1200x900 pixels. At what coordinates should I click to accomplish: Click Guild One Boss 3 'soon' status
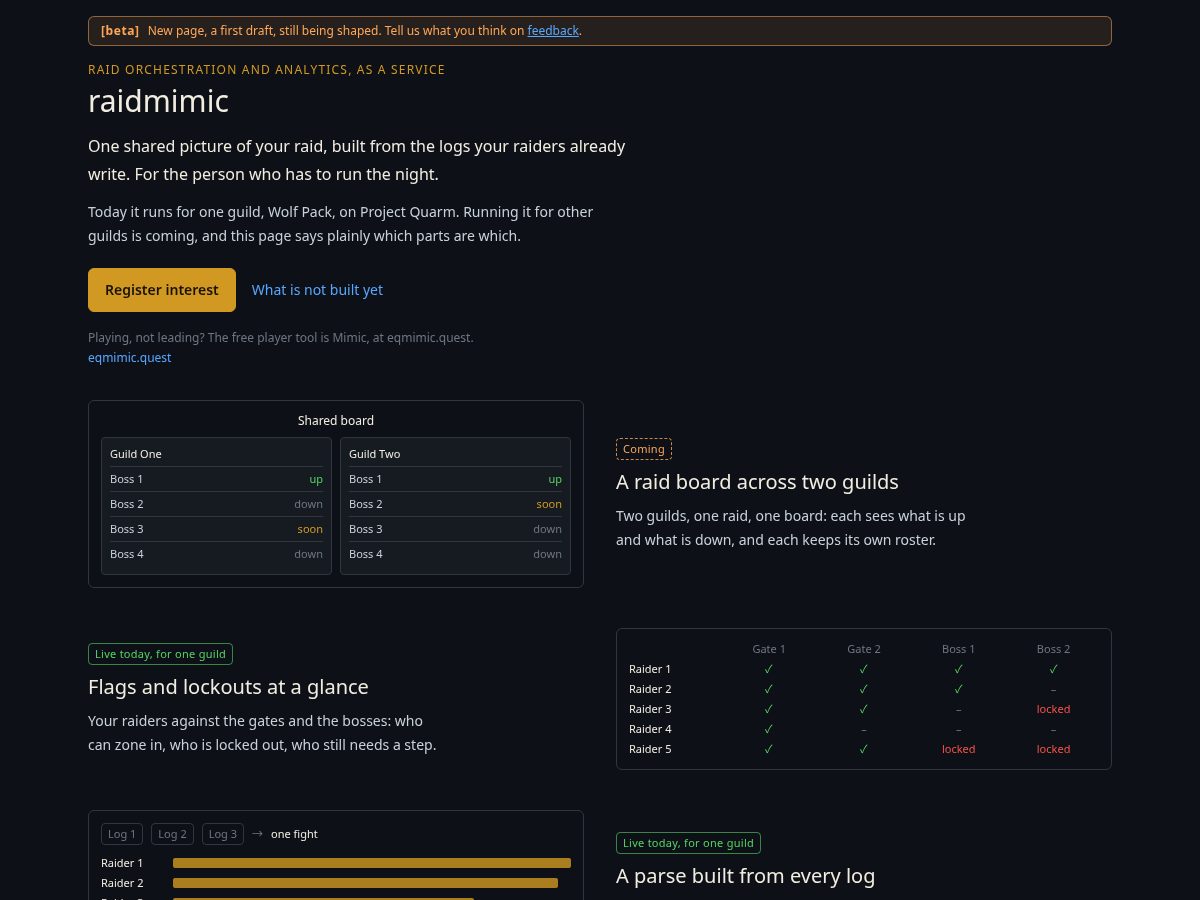click(310, 529)
